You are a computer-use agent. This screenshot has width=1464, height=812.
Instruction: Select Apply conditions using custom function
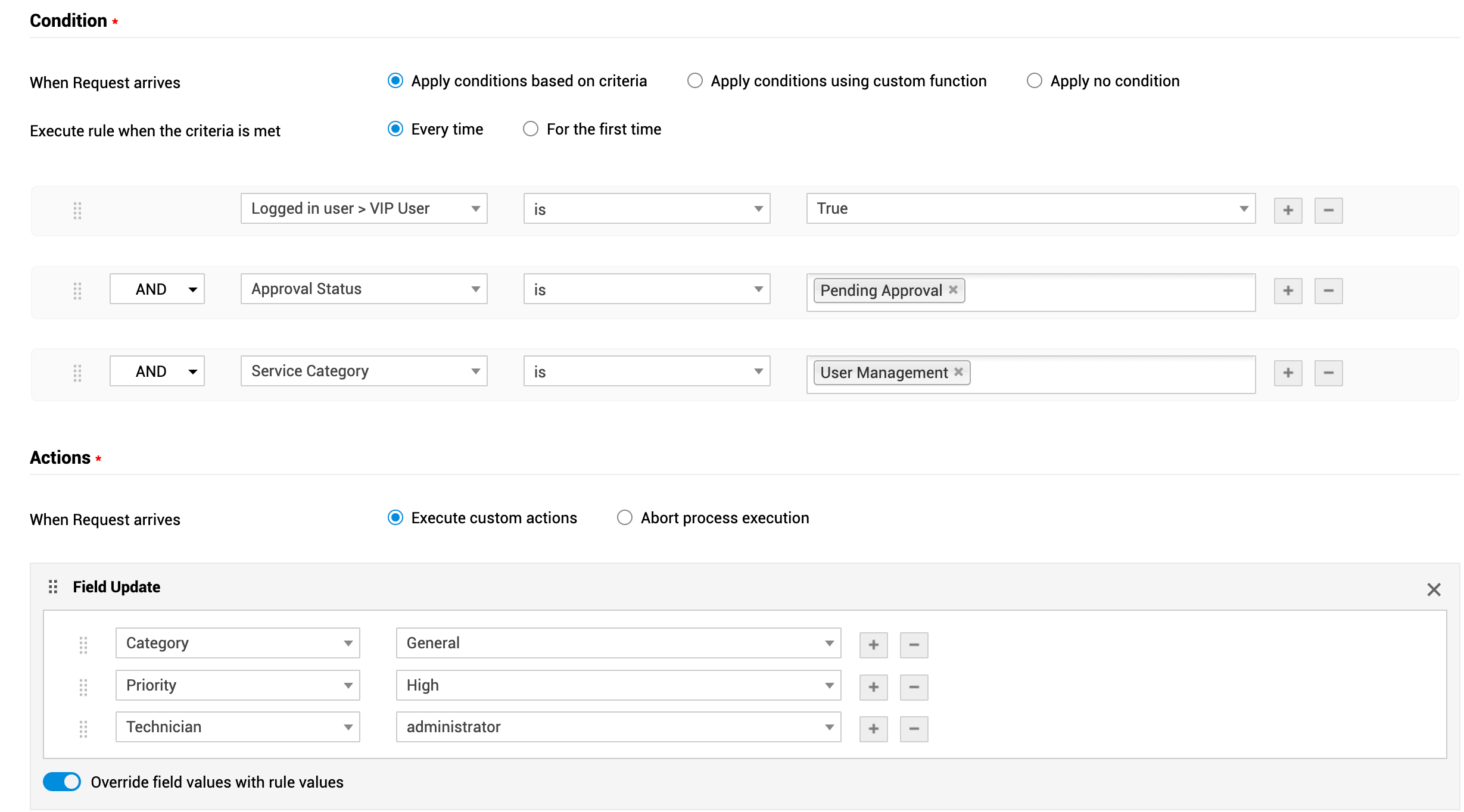(694, 80)
